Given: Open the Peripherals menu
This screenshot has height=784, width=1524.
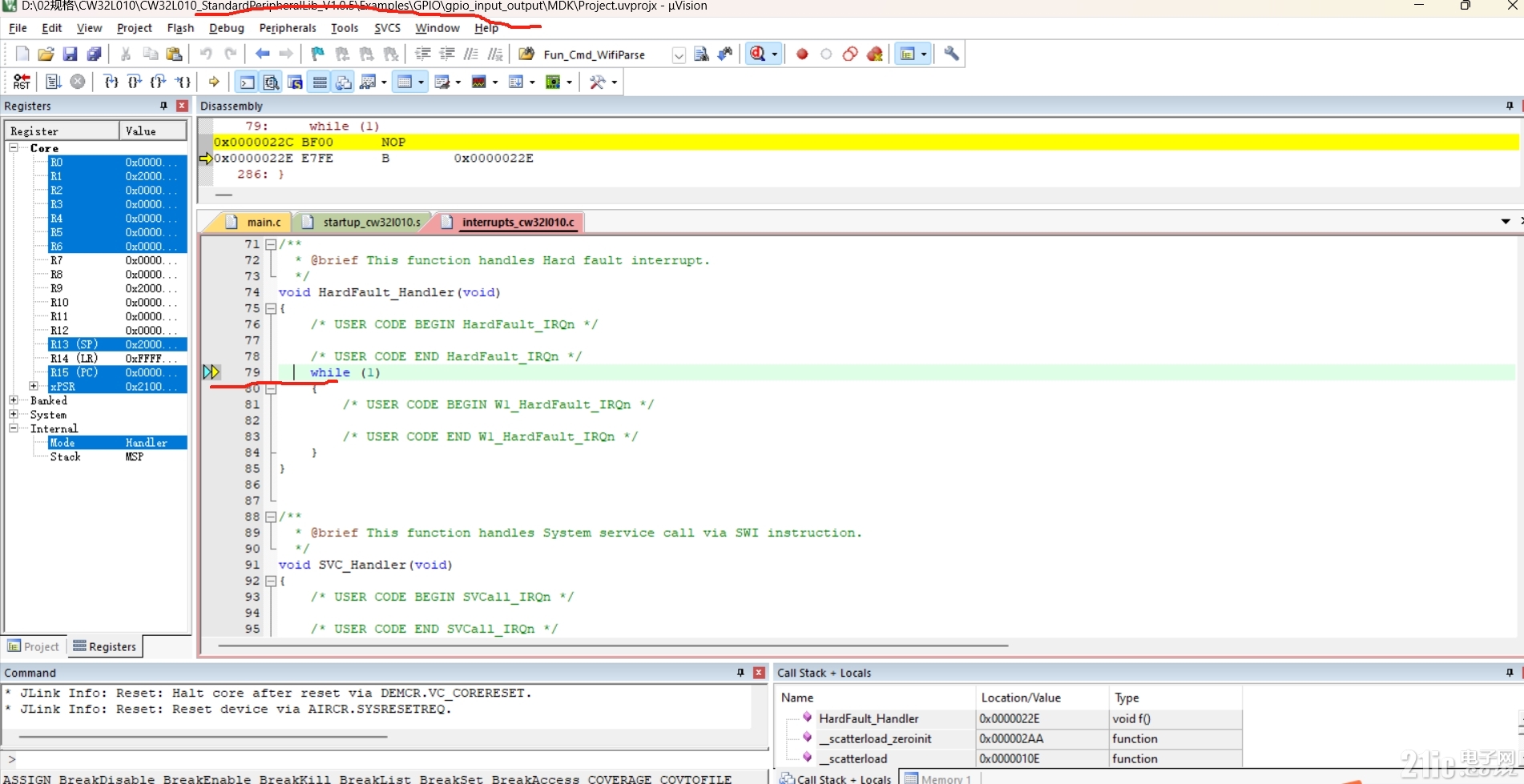Looking at the screenshot, I should point(288,28).
